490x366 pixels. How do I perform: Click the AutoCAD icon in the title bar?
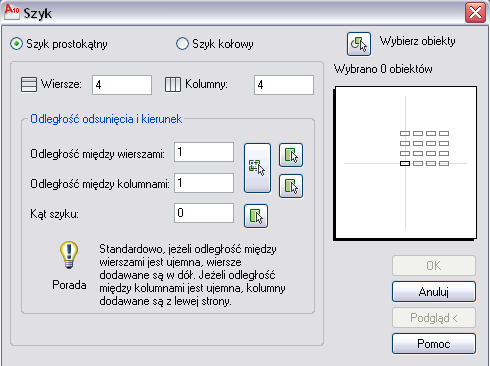tap(12, 13)
